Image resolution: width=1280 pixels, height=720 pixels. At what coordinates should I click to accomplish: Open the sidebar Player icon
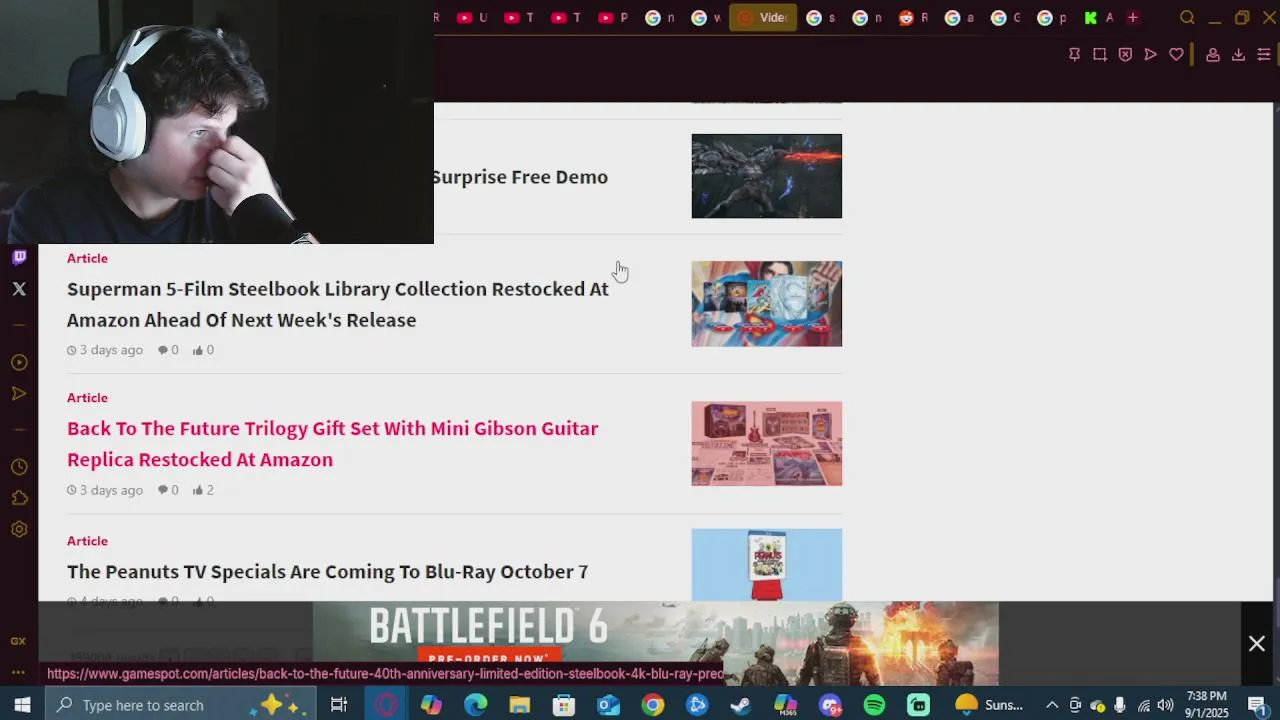pos(19,363)
